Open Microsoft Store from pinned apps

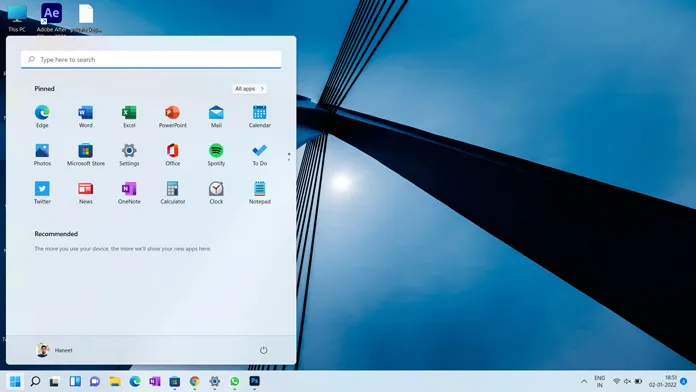coord(86,155)
